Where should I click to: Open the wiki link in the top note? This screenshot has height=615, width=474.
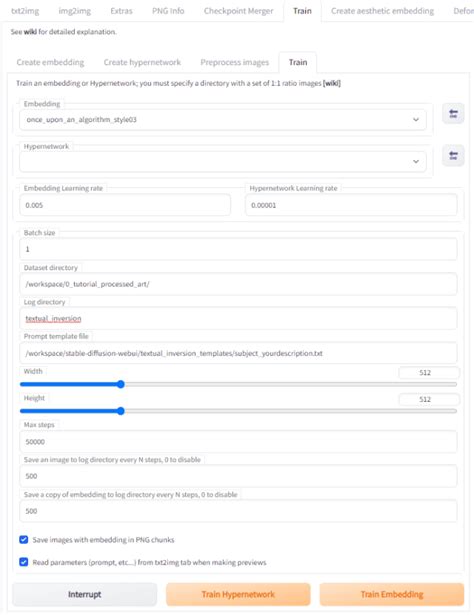click(x=30, y=32)
